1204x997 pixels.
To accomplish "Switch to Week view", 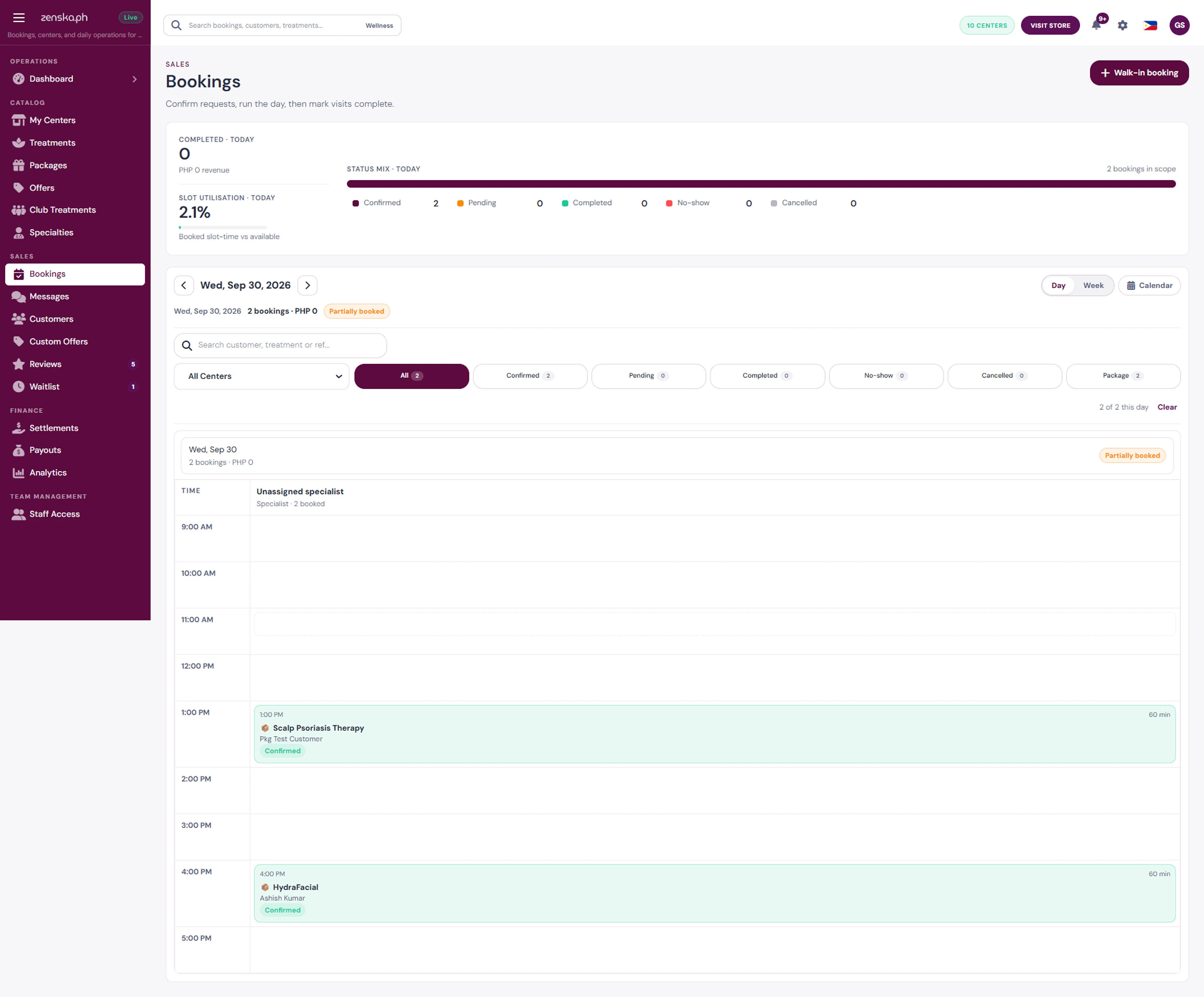I will pos(1093,286).
